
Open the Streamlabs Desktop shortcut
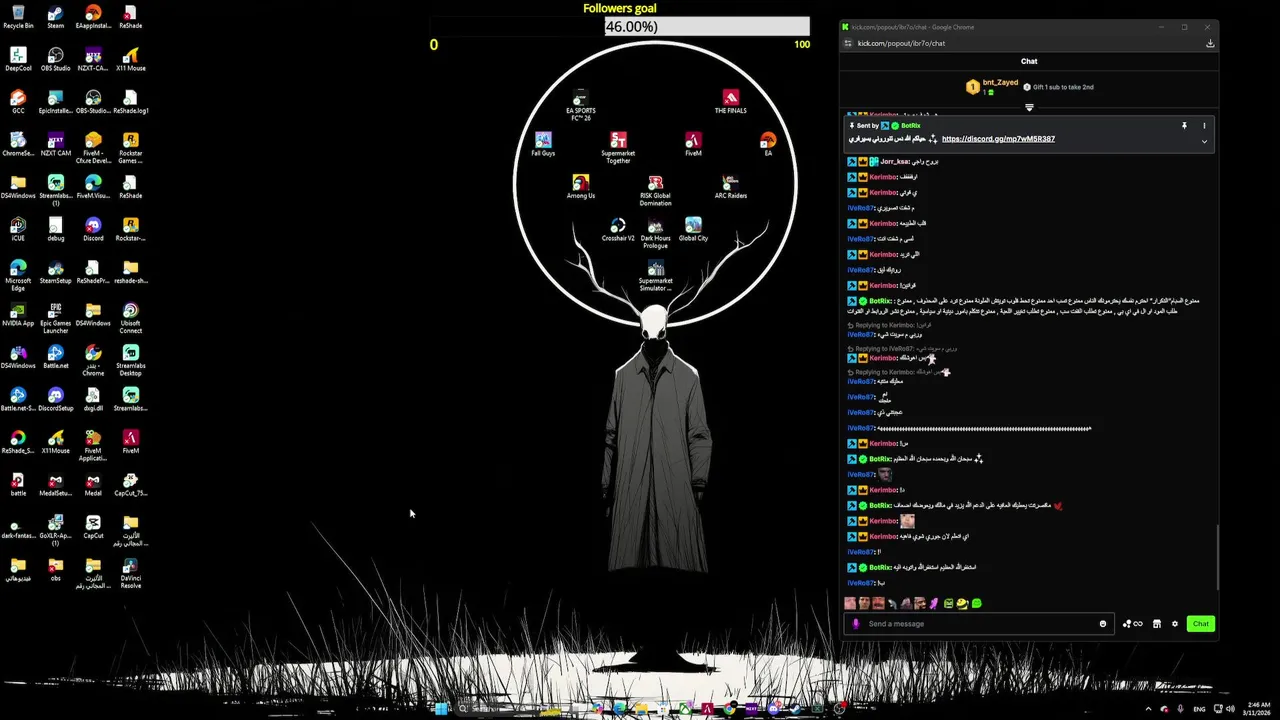(x=130, y=361)
